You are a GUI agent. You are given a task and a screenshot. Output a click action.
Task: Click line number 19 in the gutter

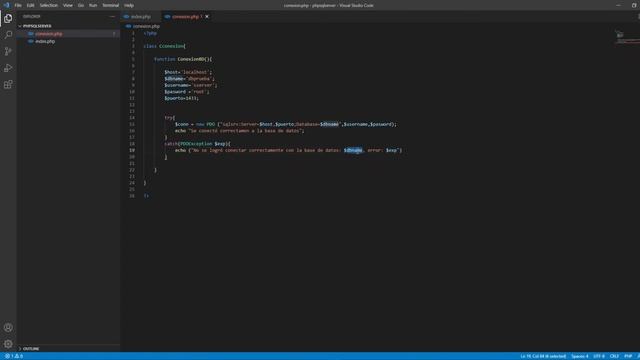(132, 150)
